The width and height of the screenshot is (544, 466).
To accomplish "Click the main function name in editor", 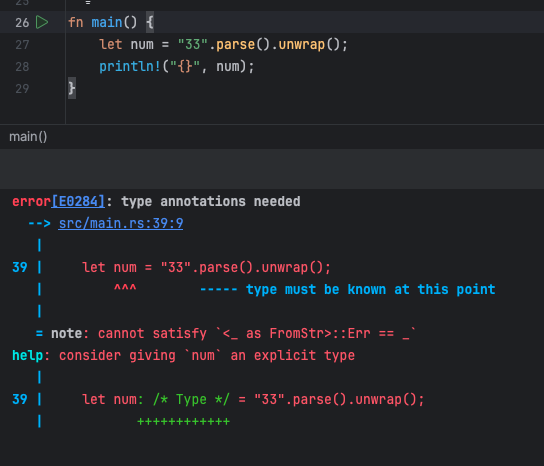I will 107,23.
